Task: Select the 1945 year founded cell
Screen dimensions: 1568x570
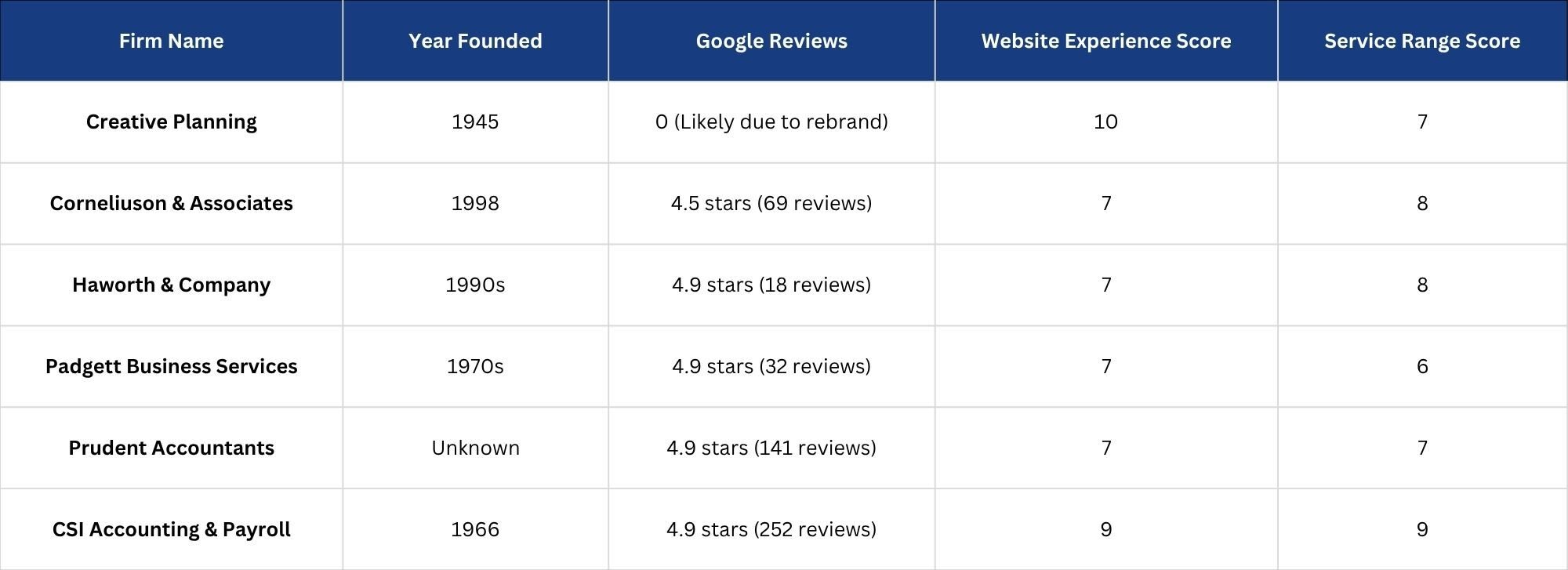Action: tap(475, 122)
